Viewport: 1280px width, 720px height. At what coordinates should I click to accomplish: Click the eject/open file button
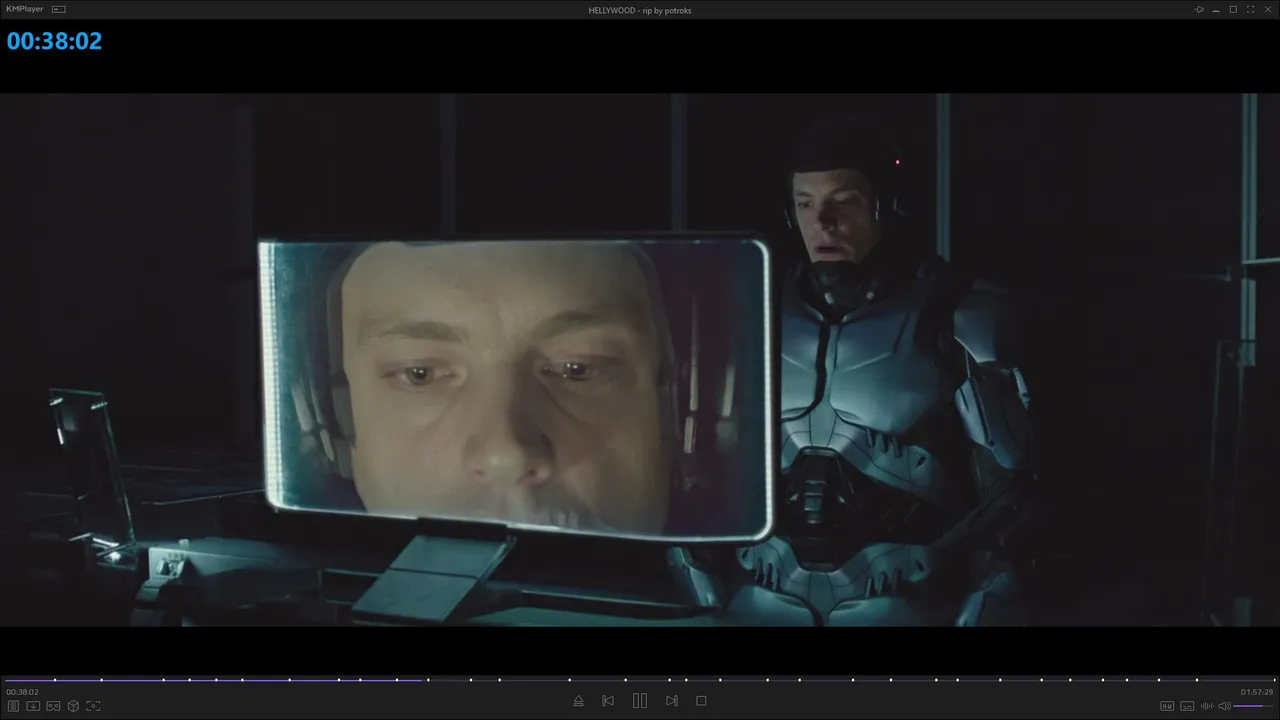point(578,701)
